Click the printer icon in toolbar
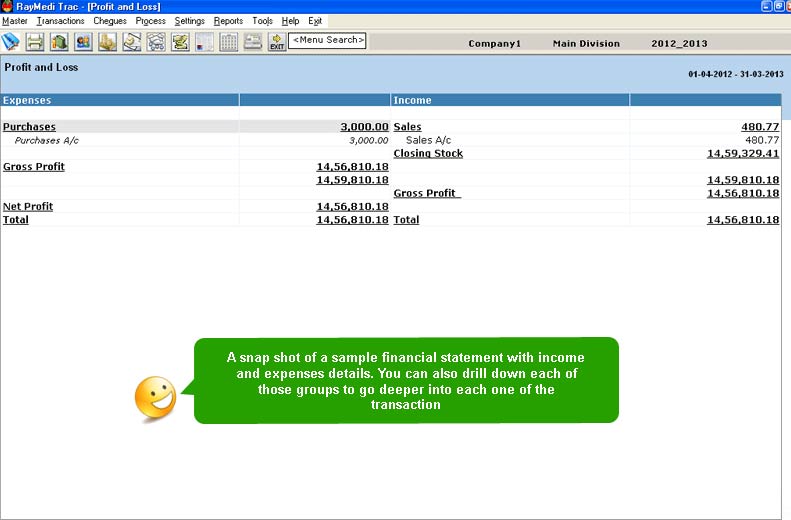Screen dimensions: 791x520 point(35,42)
